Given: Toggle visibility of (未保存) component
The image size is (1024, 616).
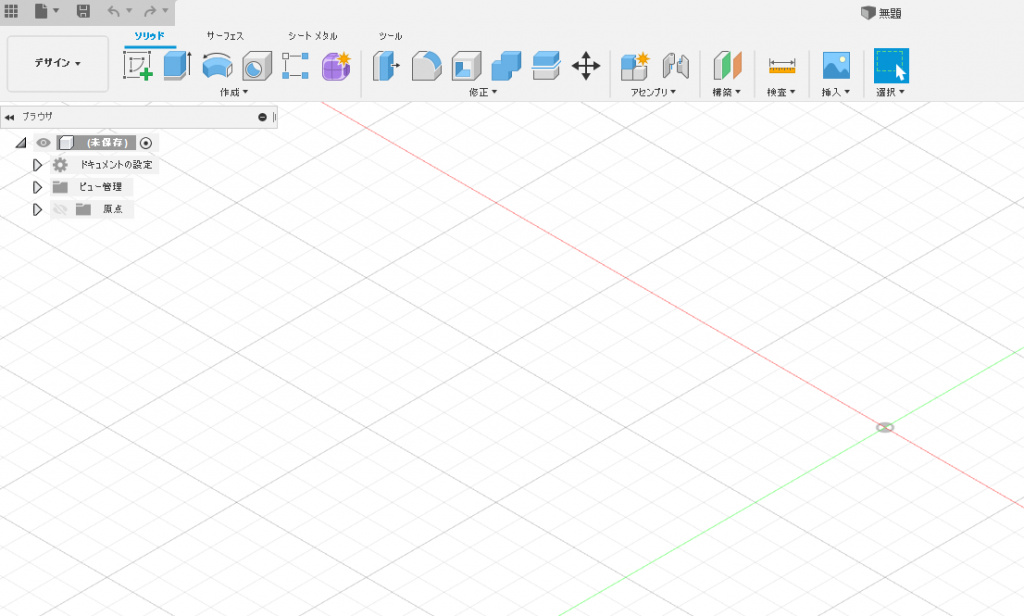Looking at the screenshot, I should click(43, 142).
